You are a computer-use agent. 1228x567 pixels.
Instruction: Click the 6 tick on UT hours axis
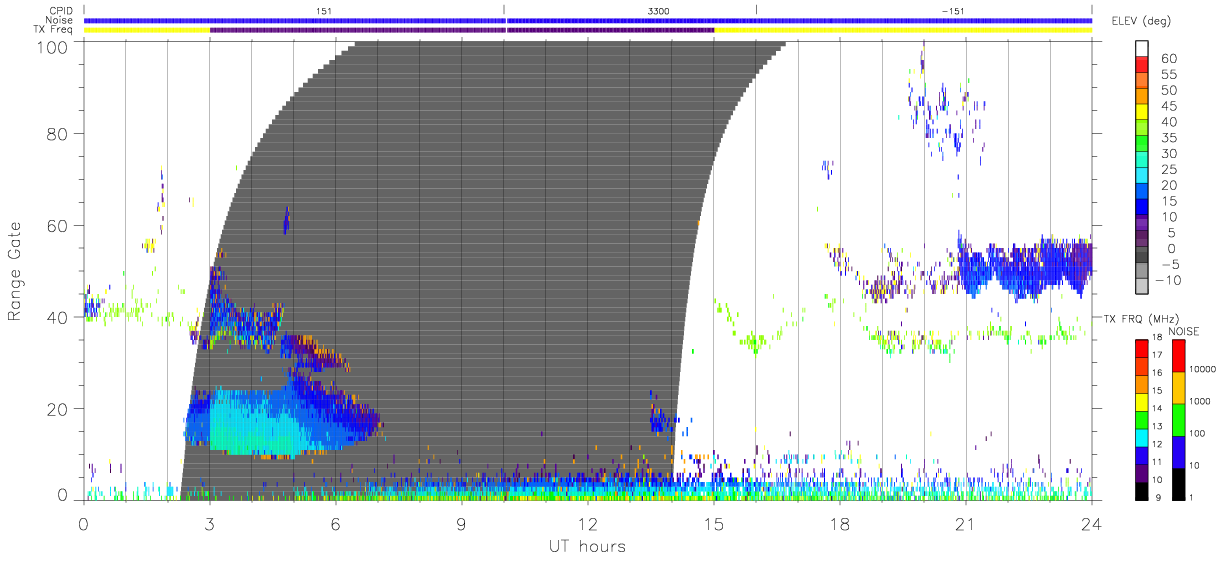click(x=336, y=522)
